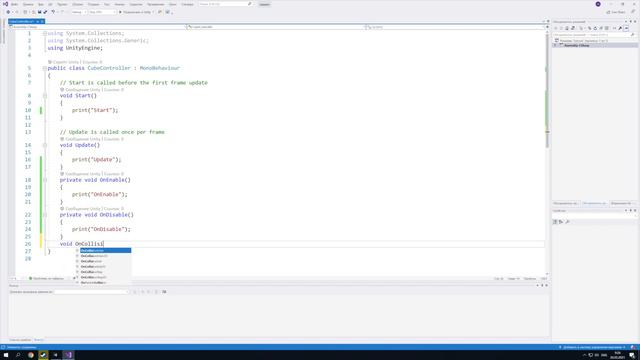Click the navigate backward toolbar icon
The height and width of the screenshot is (360, 640).
[x=8, y=12]
